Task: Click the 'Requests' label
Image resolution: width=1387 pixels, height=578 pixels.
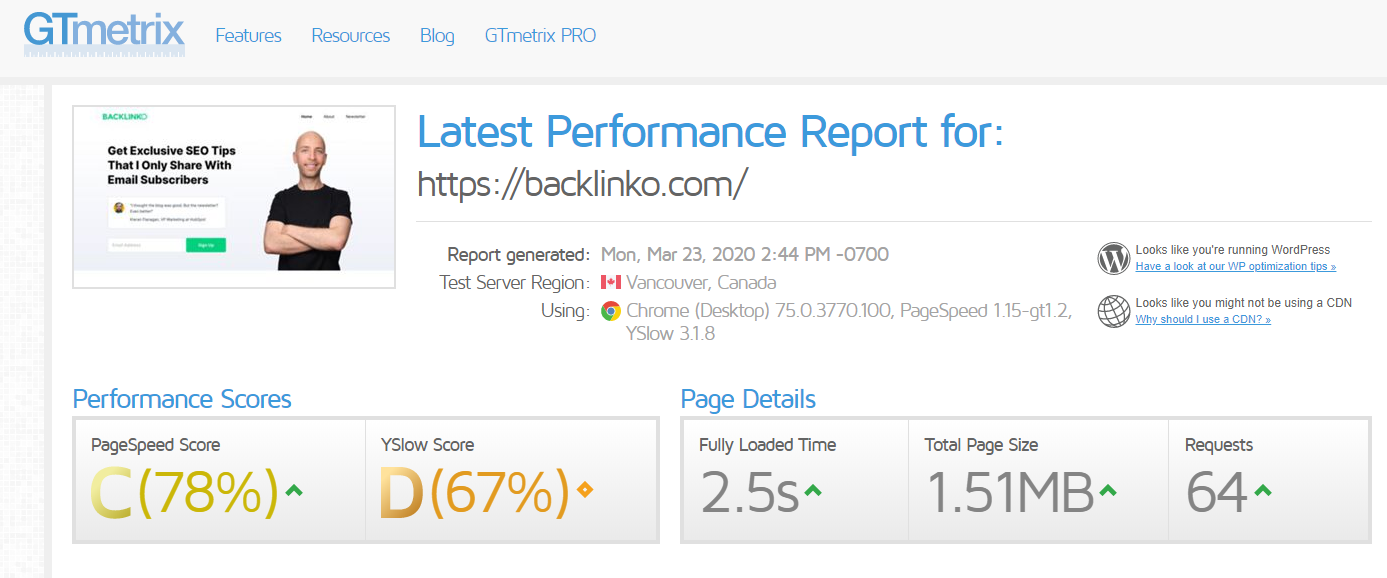Action: coord(1219,445)
